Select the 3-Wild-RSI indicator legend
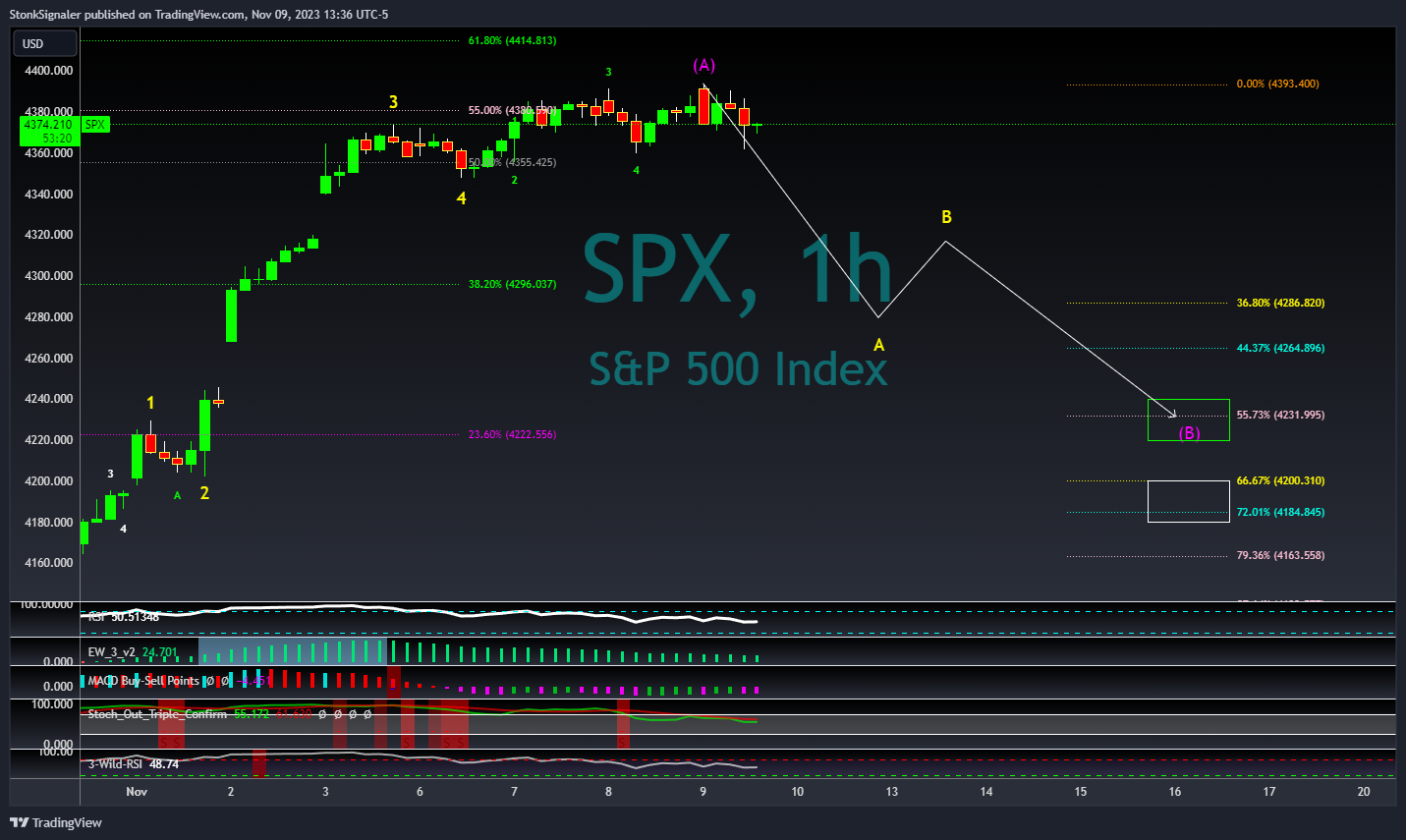Screen dimensions: 1406x840 pyautogui.click(x=134, y=763)
